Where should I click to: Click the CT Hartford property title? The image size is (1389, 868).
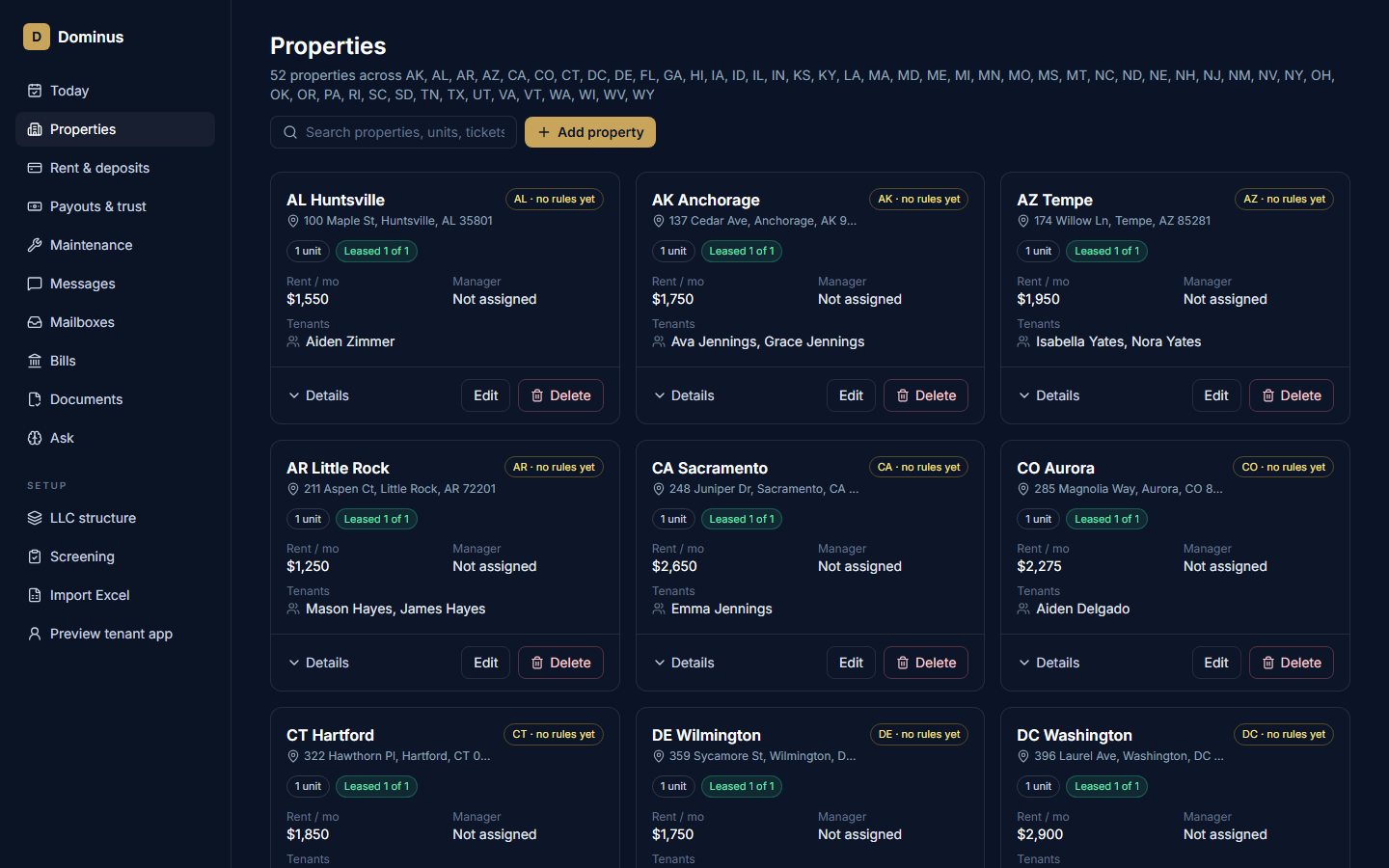[x=330, y=735]
